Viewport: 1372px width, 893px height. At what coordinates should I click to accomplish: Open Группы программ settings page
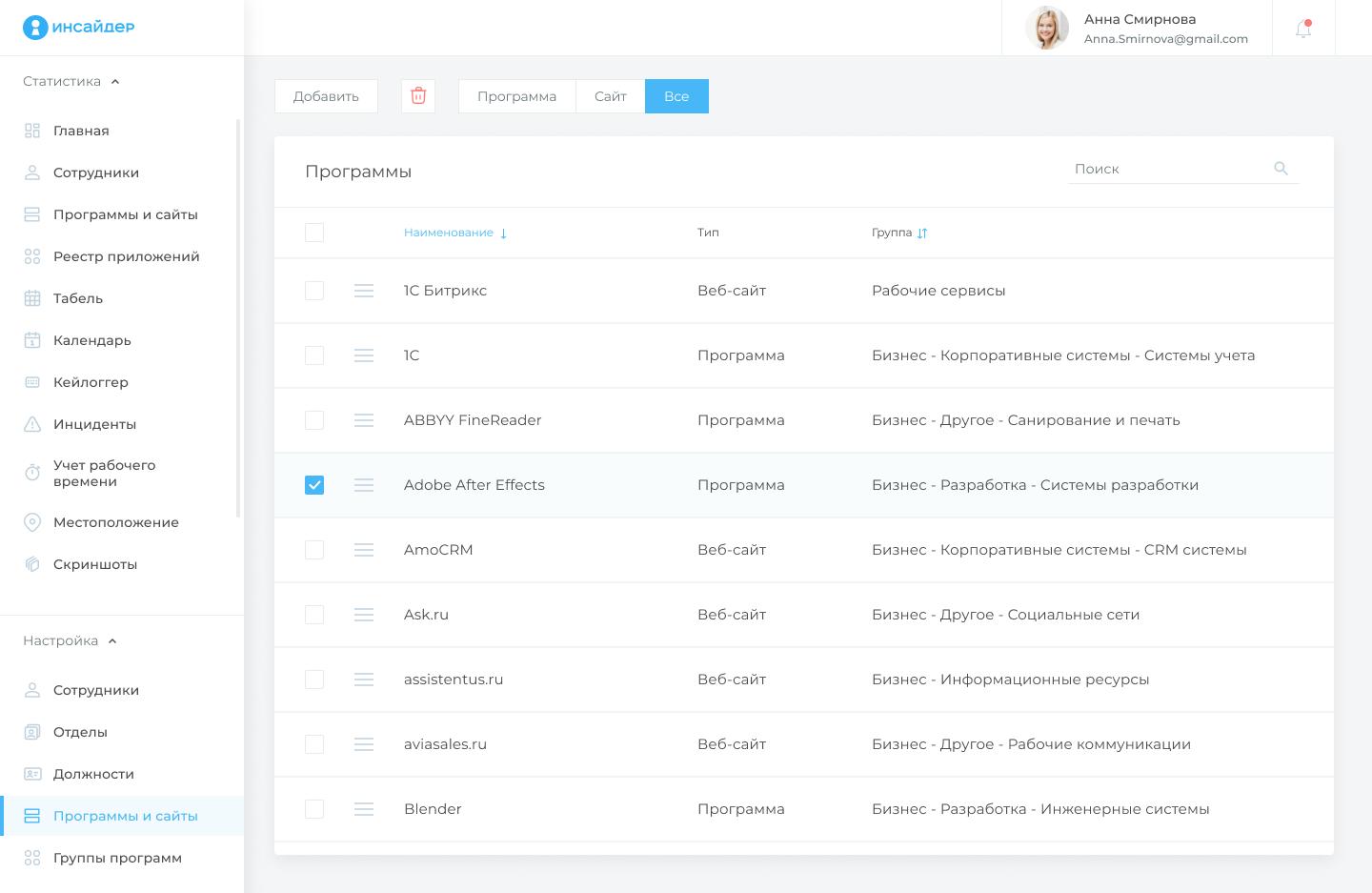pos(117,858)
